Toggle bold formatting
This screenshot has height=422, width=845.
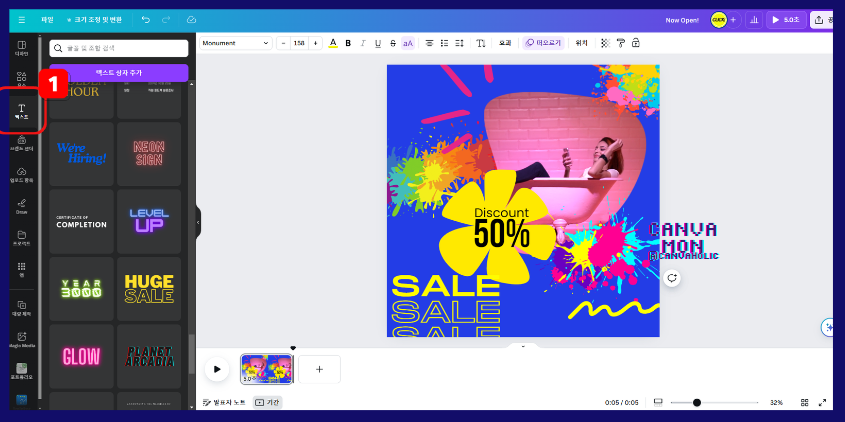[348, 43]
